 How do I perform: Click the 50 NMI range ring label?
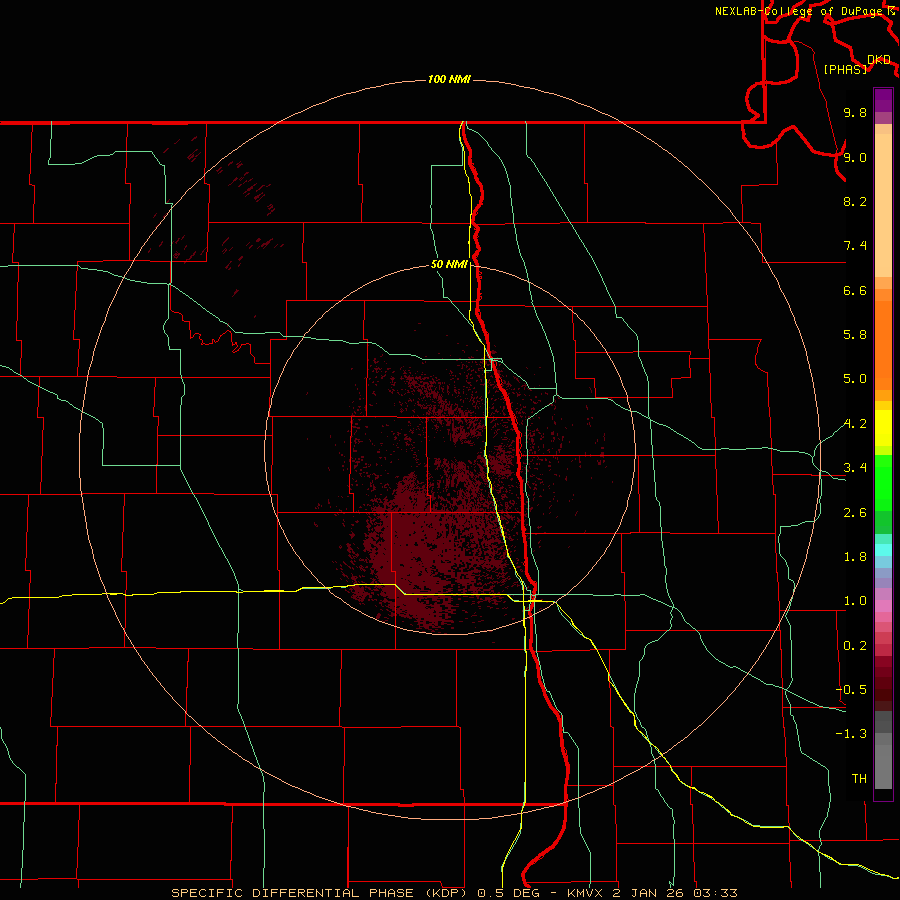tap(449, 264)
